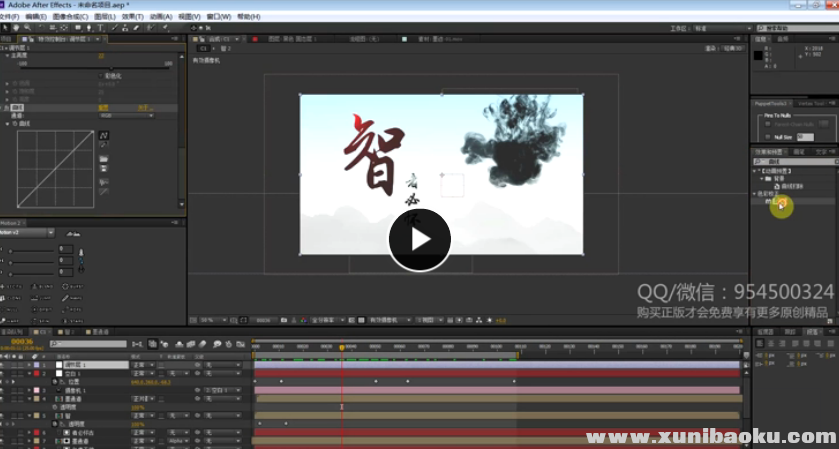Toggle the Null Size checkbox
The height and width of the screenshot is (449, 839).
pos(767,136)
